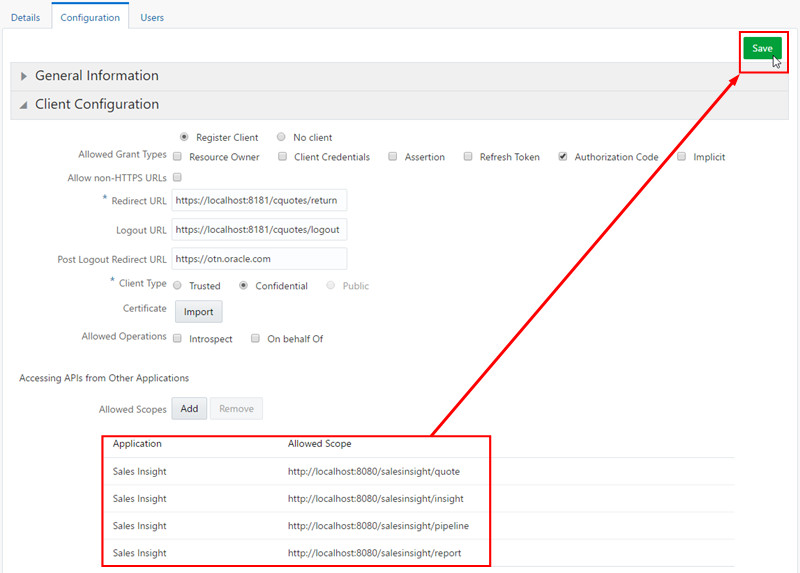Go to the Users tab
The image size is (800, 573).
(152, 17)
